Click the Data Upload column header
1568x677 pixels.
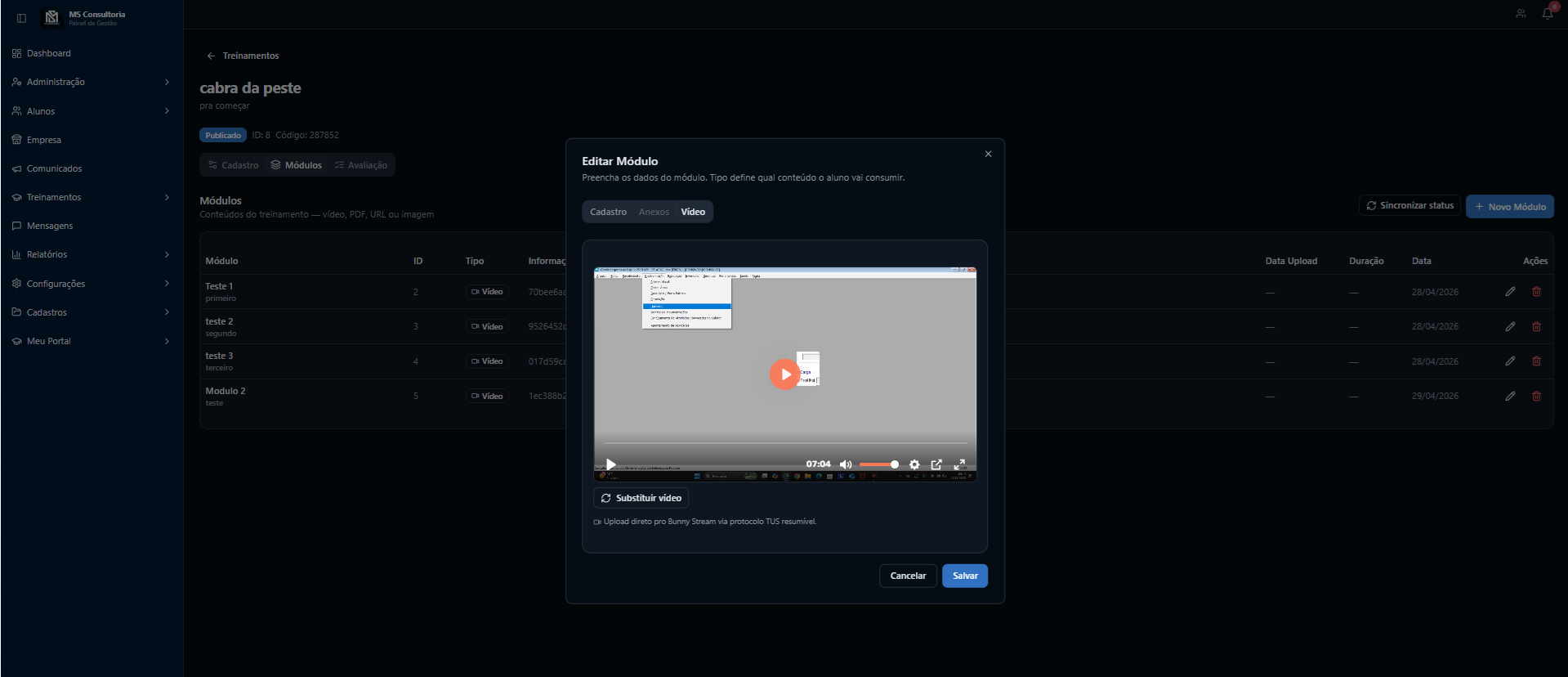(x=1291, y=261)
